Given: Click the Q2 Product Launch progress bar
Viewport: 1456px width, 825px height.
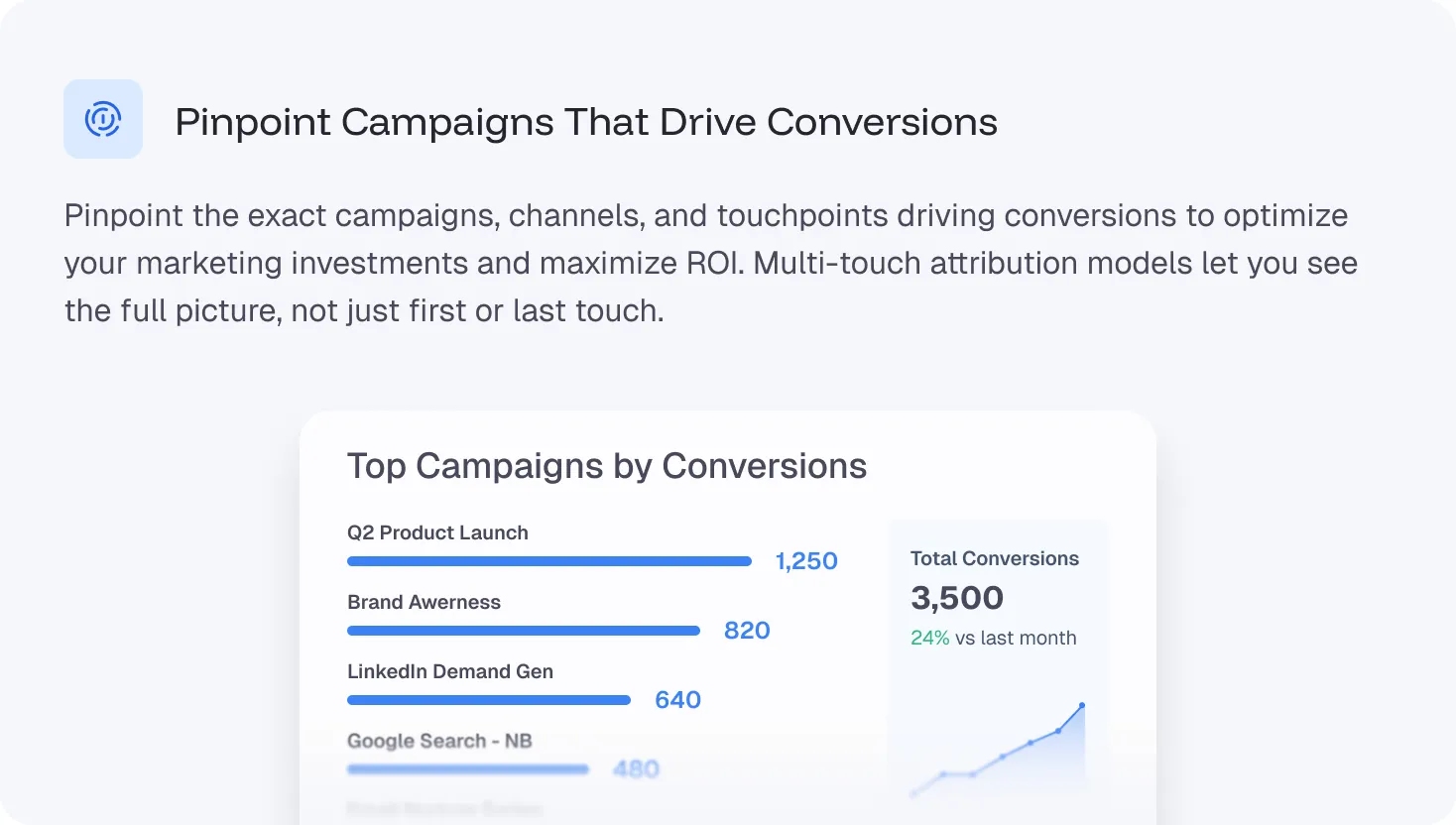Looking at the screenshot, I should (x=549, y=561).
